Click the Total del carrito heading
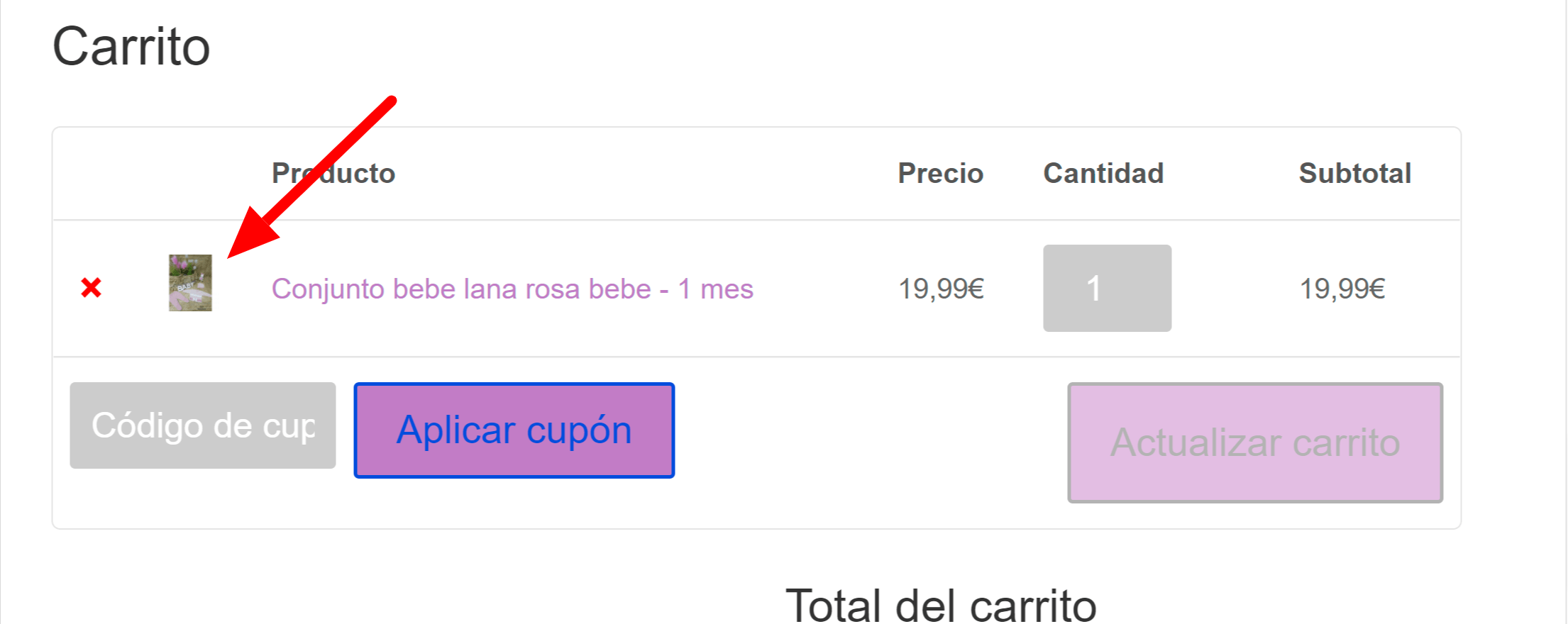The image size is (1568, 624). point(942,604)
